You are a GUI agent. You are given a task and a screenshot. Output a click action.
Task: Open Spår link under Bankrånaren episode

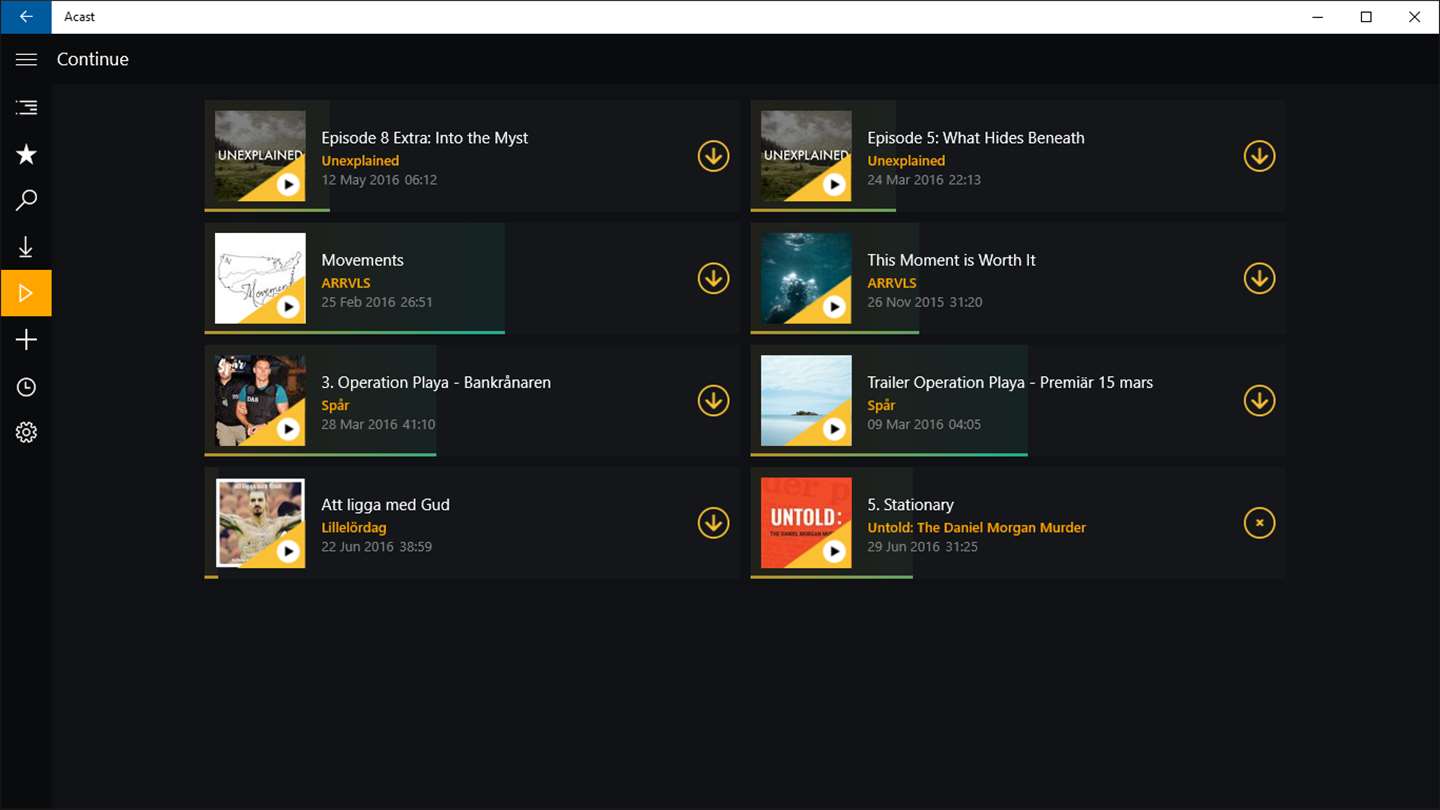click(335, 405)
